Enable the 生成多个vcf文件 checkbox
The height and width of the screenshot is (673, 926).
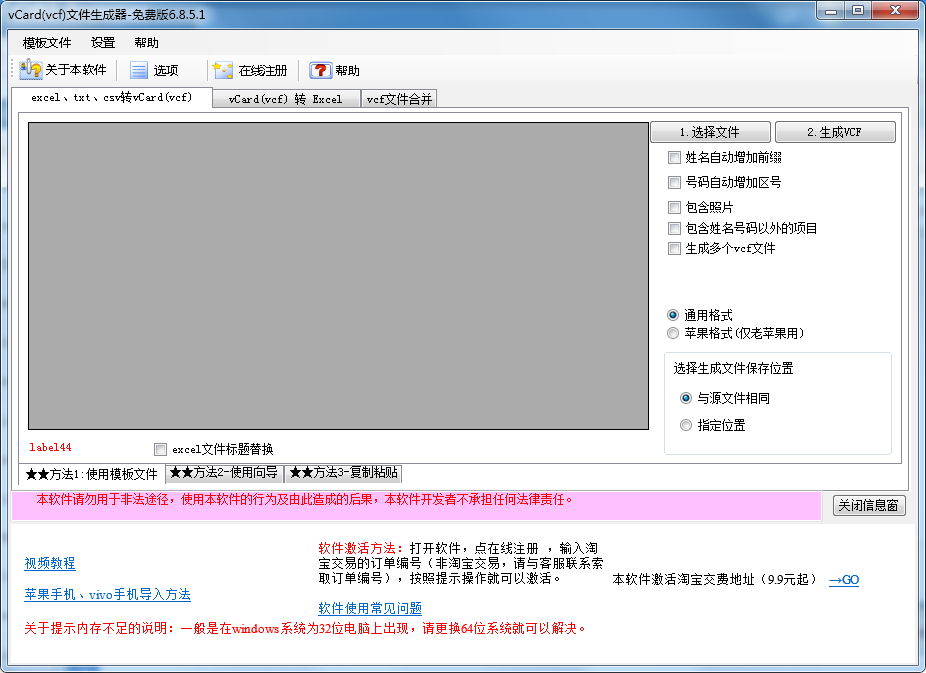[676, 249]
